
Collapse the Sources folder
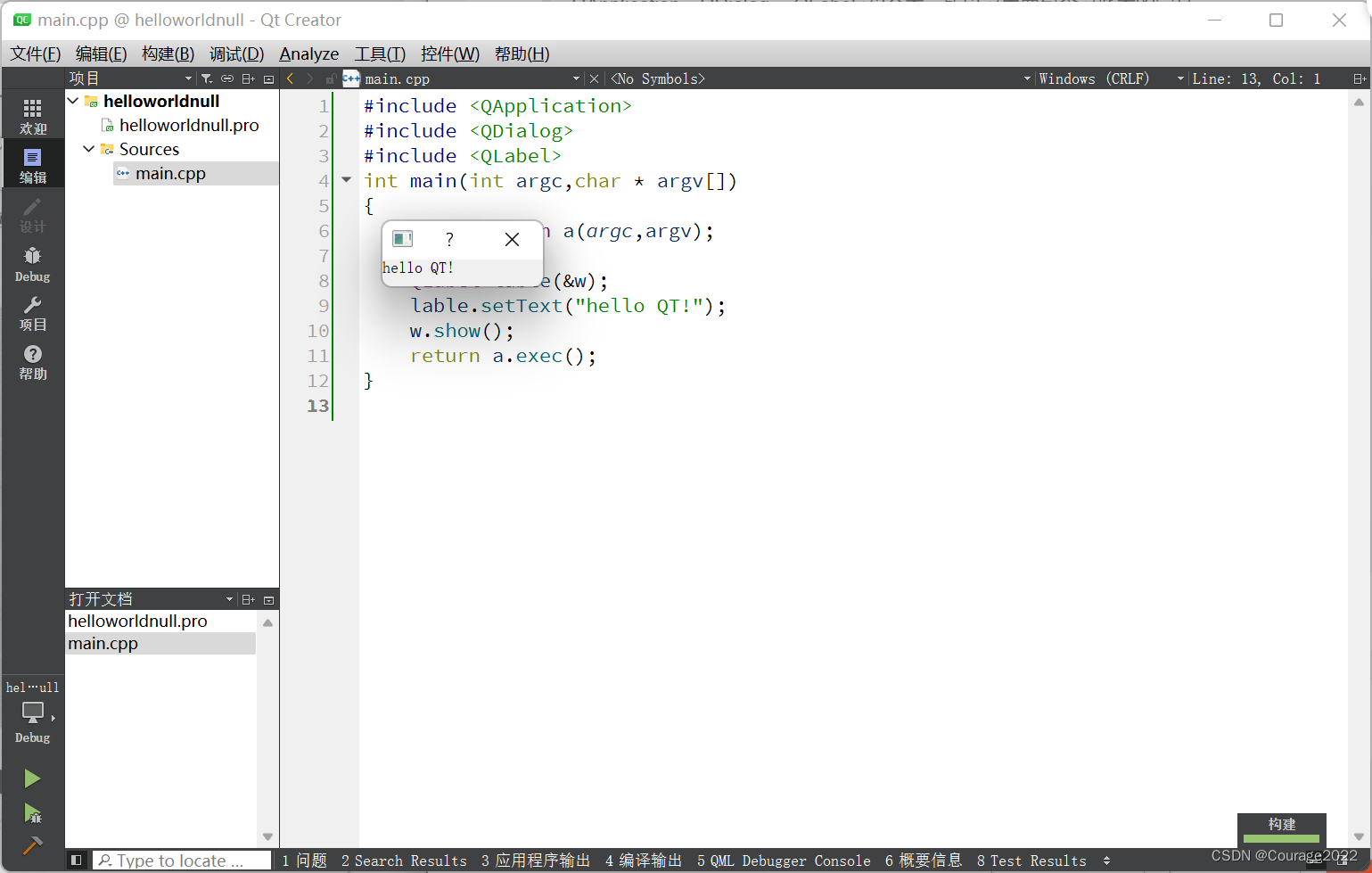pos(89,149)
